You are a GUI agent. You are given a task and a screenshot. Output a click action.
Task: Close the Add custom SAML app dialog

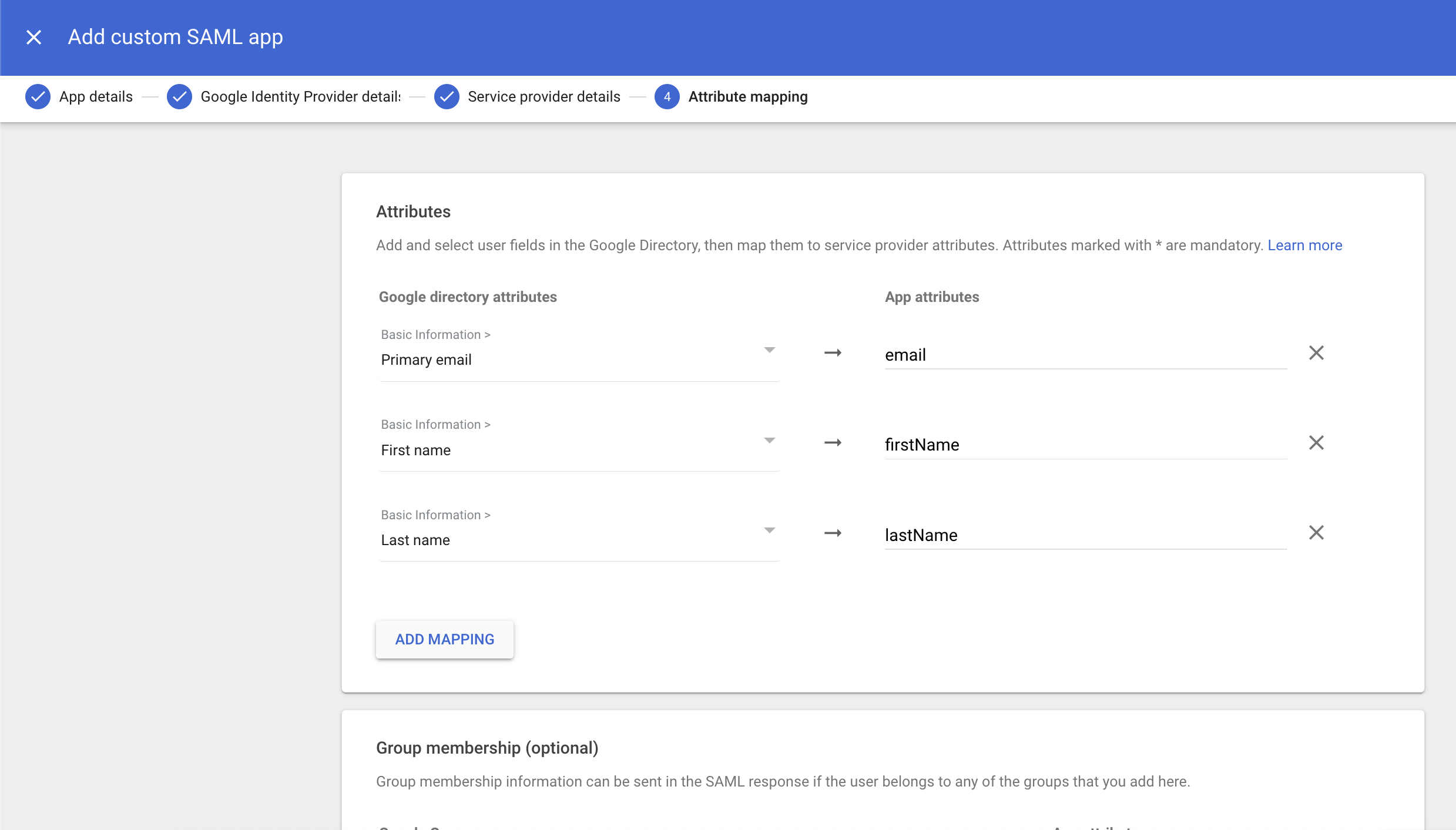click(x=34, y=38)
